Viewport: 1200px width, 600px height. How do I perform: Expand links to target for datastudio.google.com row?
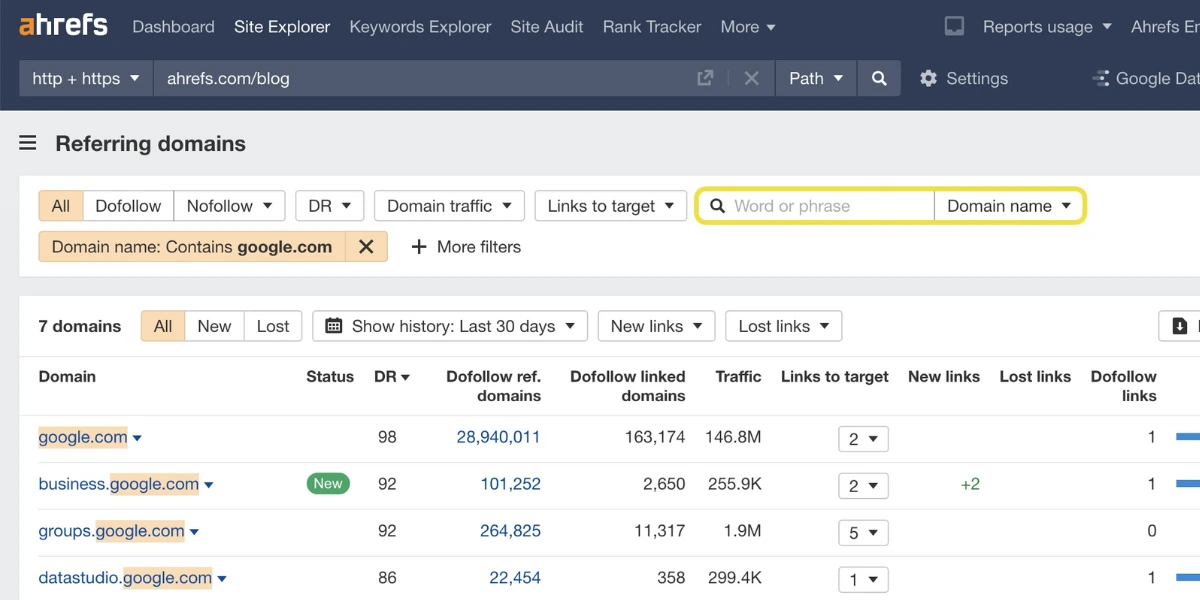click(863, 579)
